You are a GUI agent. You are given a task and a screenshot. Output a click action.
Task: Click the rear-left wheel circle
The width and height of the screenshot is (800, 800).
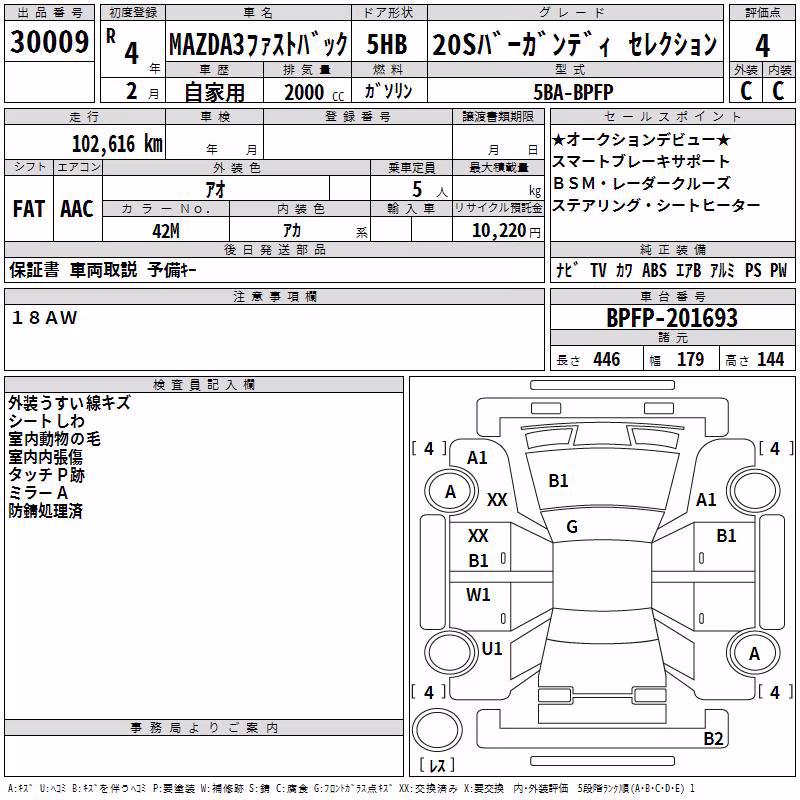tap(449, 653)
